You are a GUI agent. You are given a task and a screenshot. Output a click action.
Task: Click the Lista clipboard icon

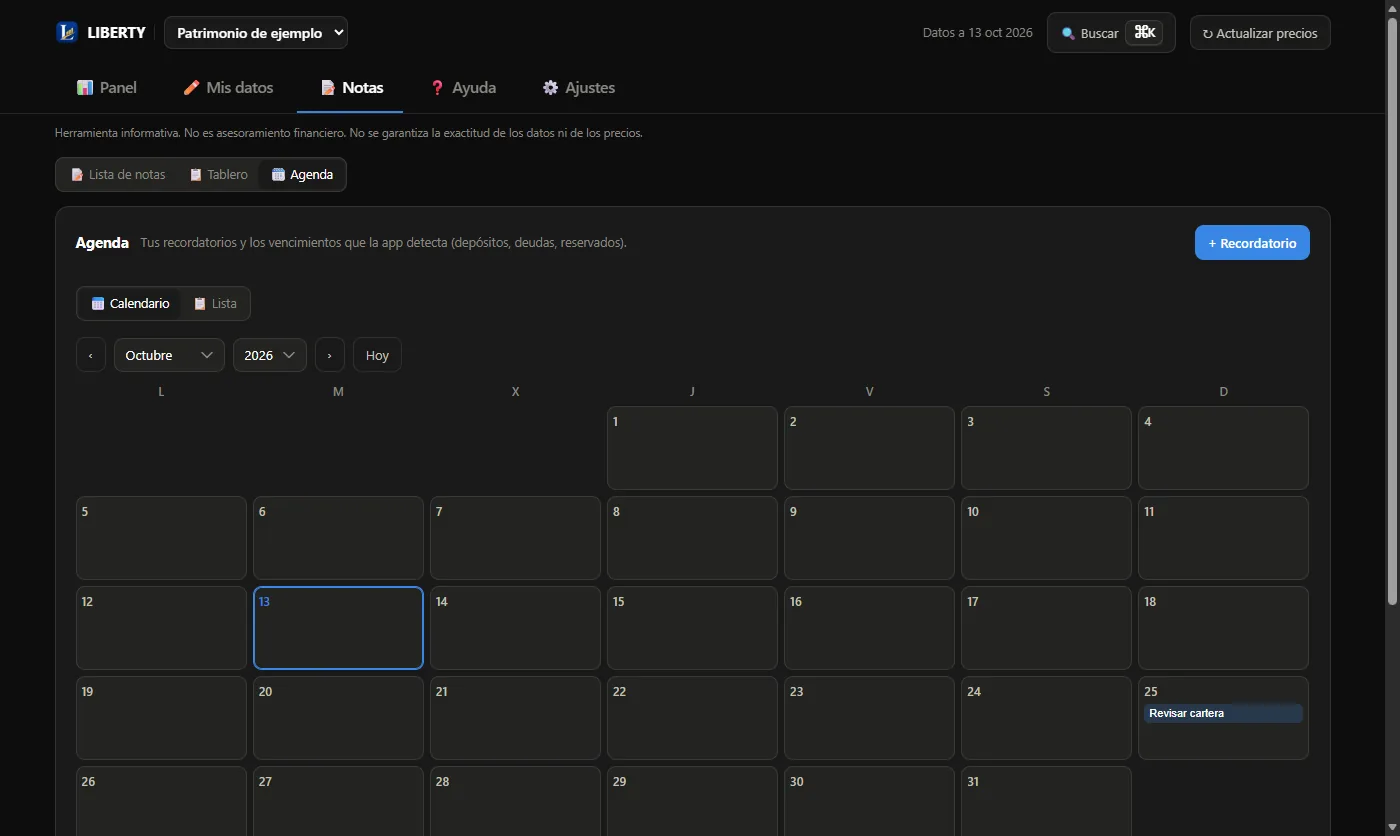tap(200, 303)
